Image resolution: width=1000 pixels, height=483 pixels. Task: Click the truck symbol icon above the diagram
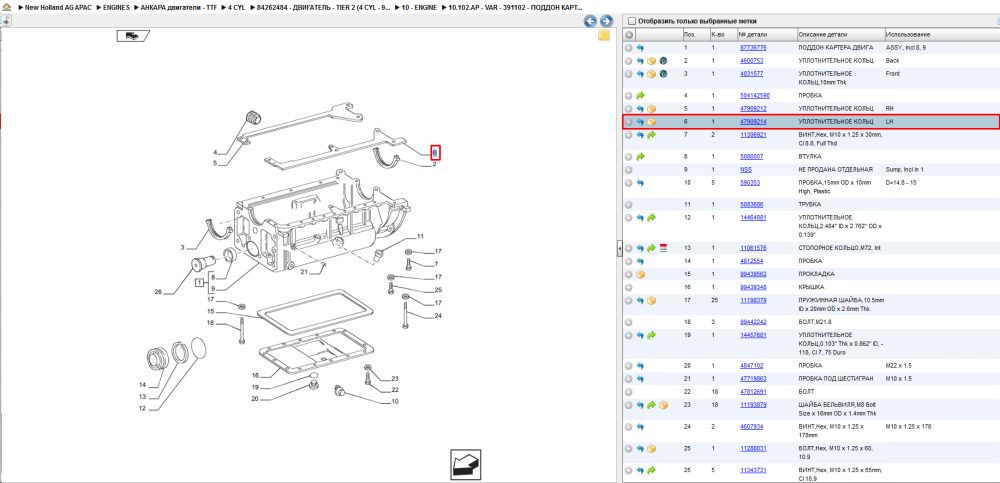pos(133,36)
